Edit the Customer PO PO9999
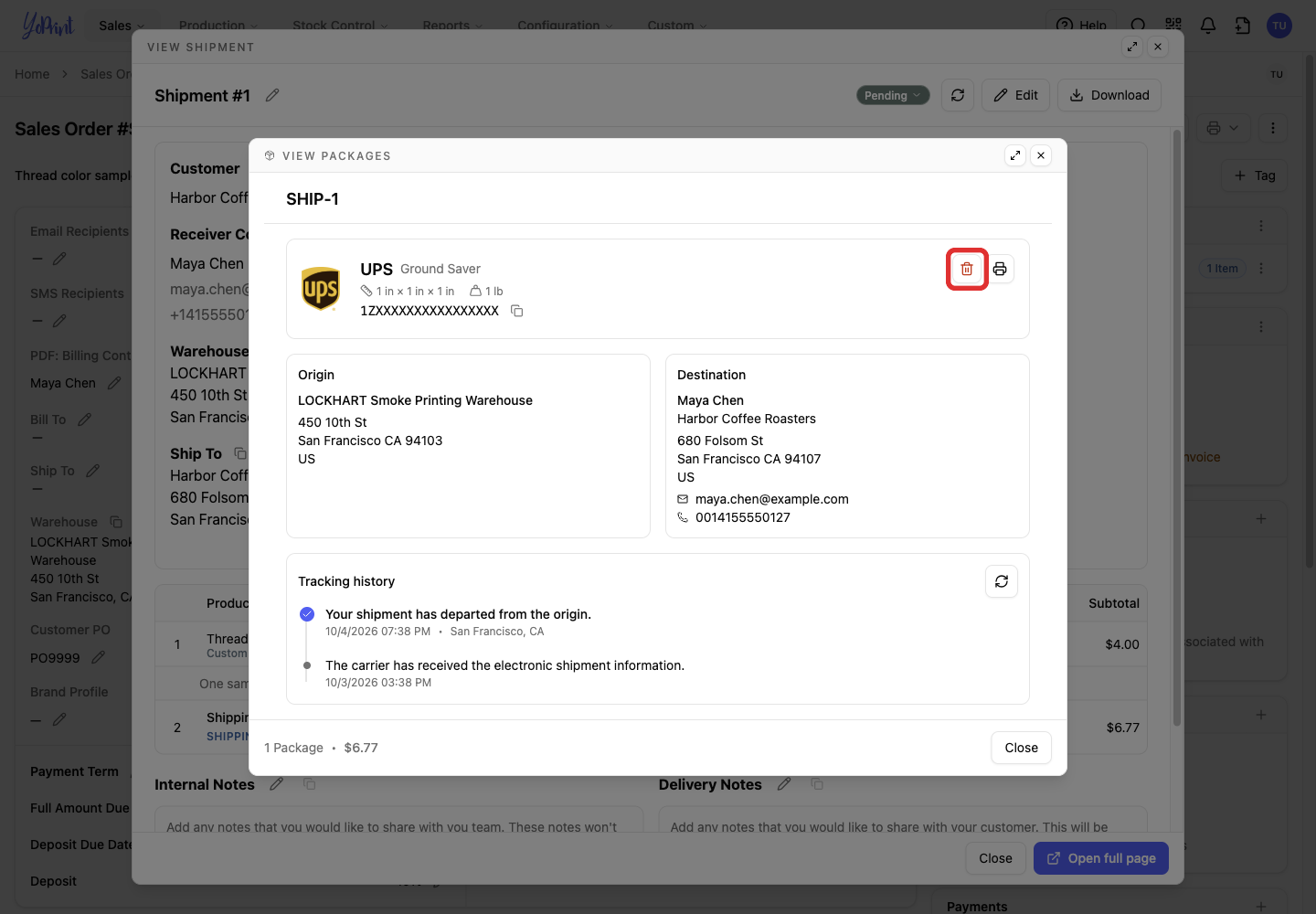This screenshot has width=1316, height=914. point(99,657)
